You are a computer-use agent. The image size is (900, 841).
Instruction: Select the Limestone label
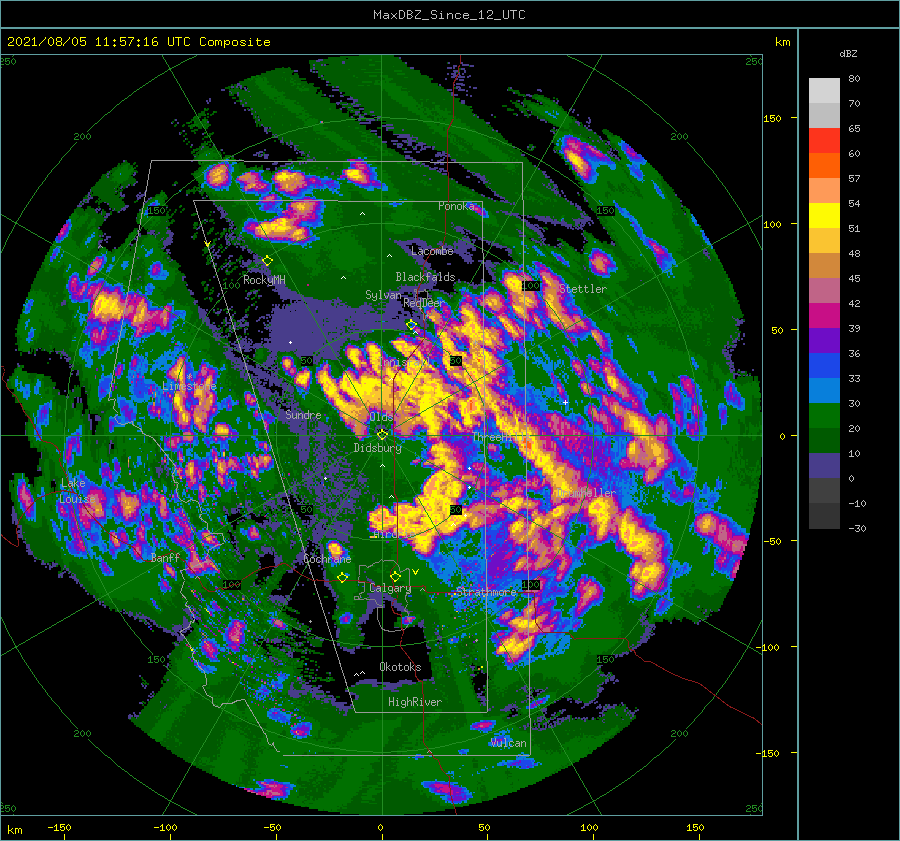point(189,386)
